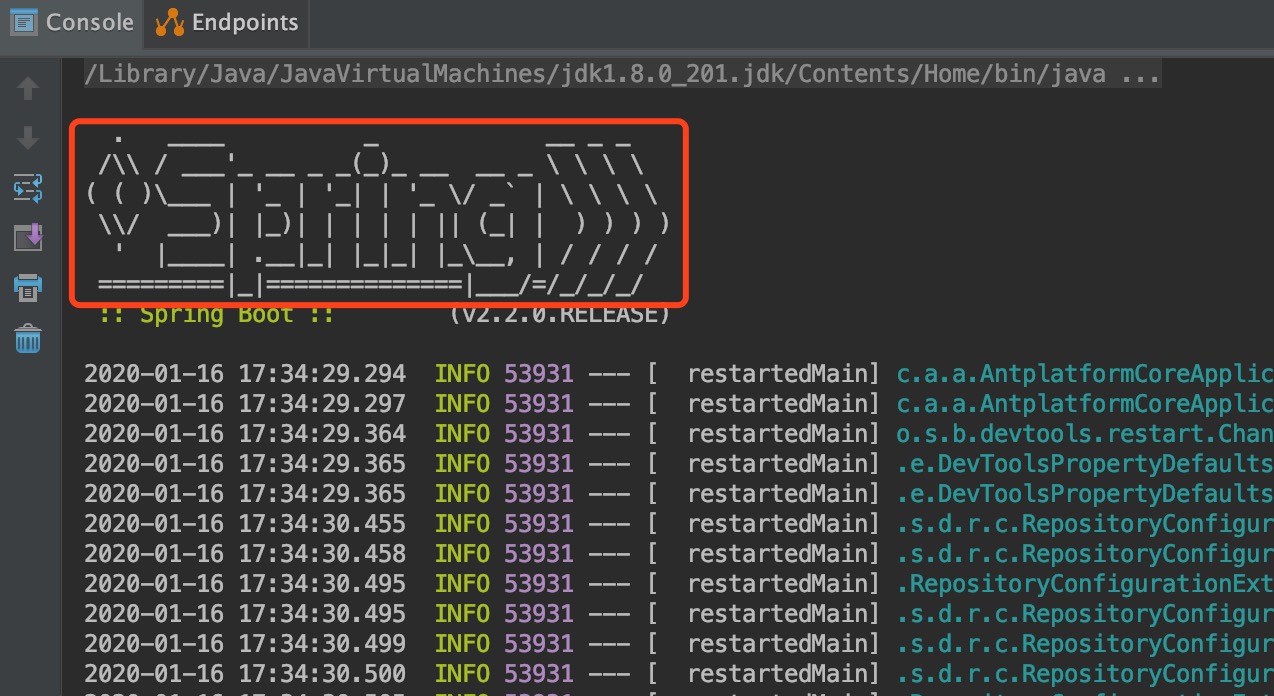Image resolution: width=1274 pixels, height=696 pixels.
Task: Clear console with the trash icon
Action: (x=28, y=338)
